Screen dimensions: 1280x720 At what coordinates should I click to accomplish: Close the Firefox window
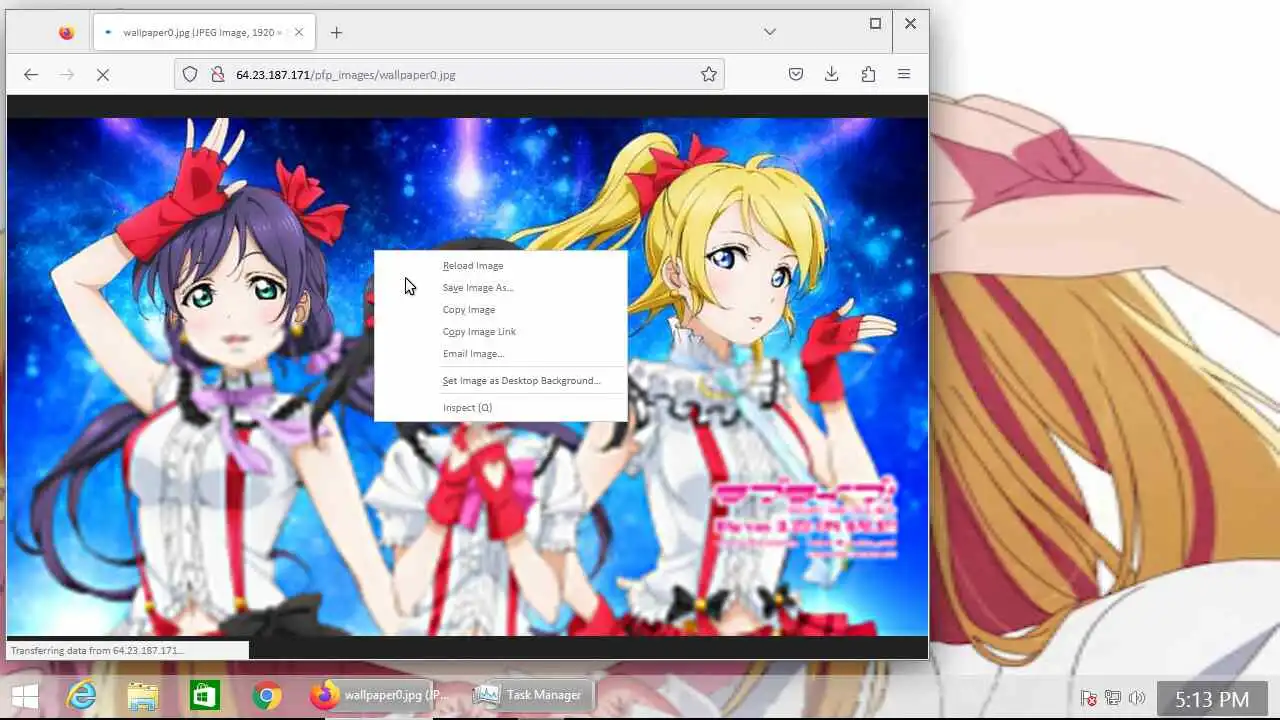[910, 23]
